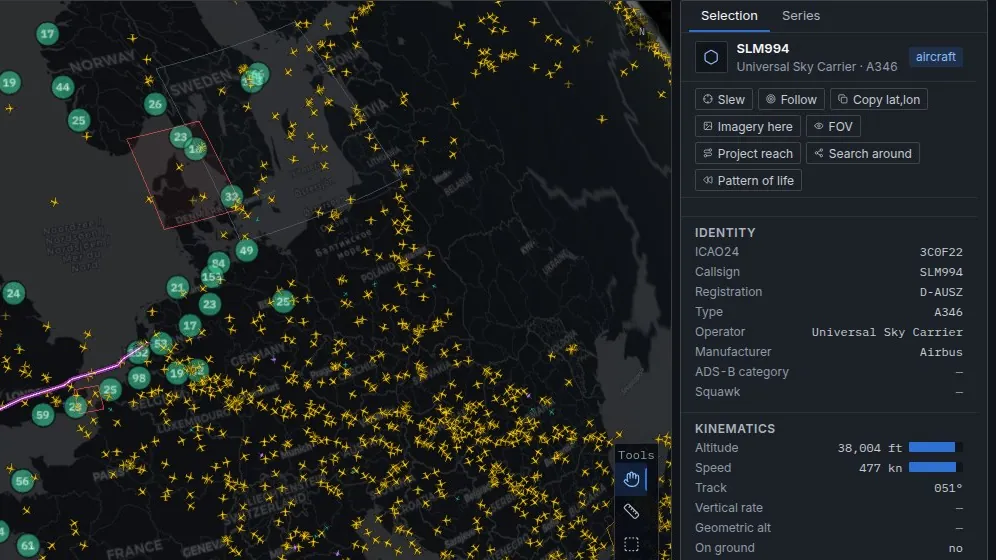996x560 pixels.
Task: Open the 53 aircraft cluster marker
Action: coord(161,344)
